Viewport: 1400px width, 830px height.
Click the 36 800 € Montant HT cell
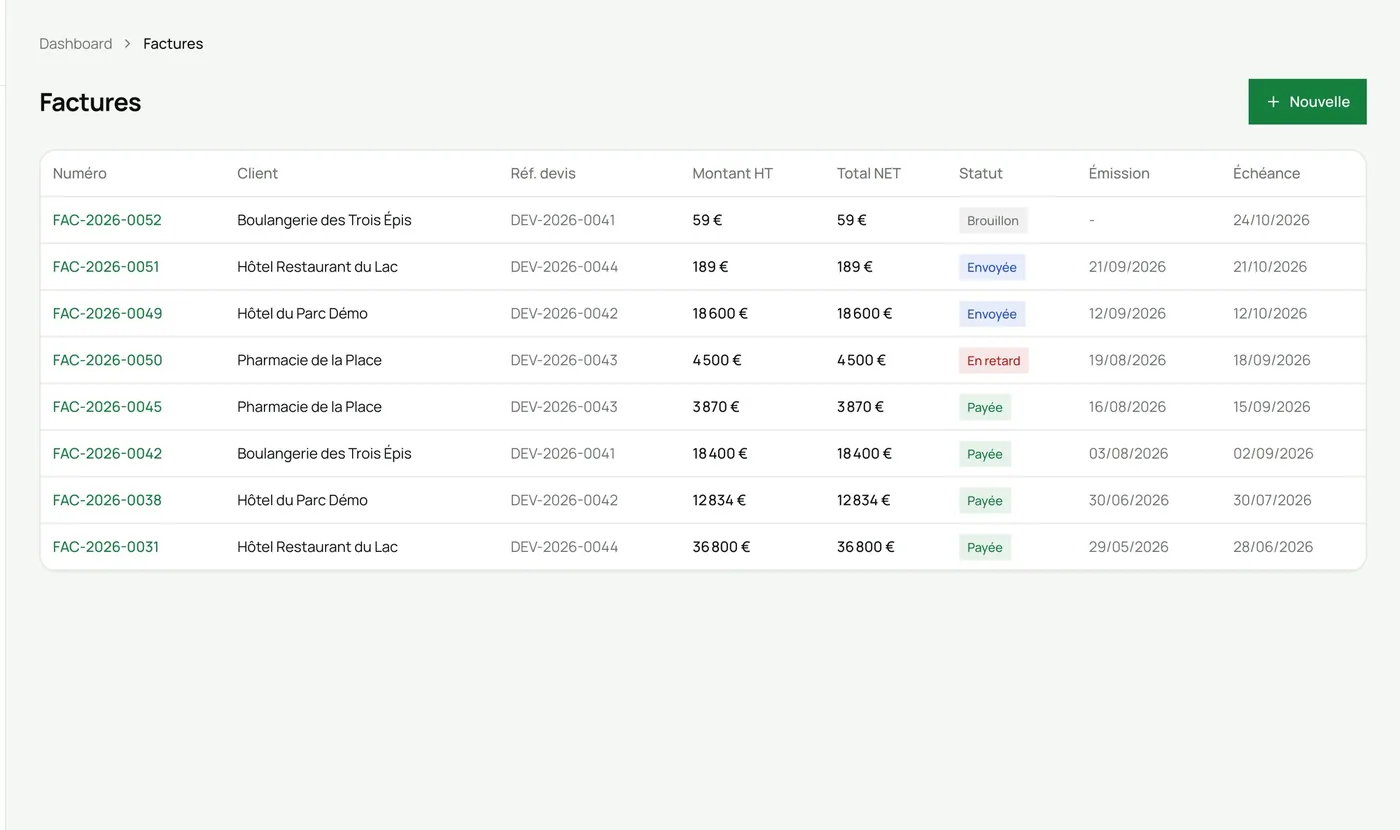[x=721, y=547]
